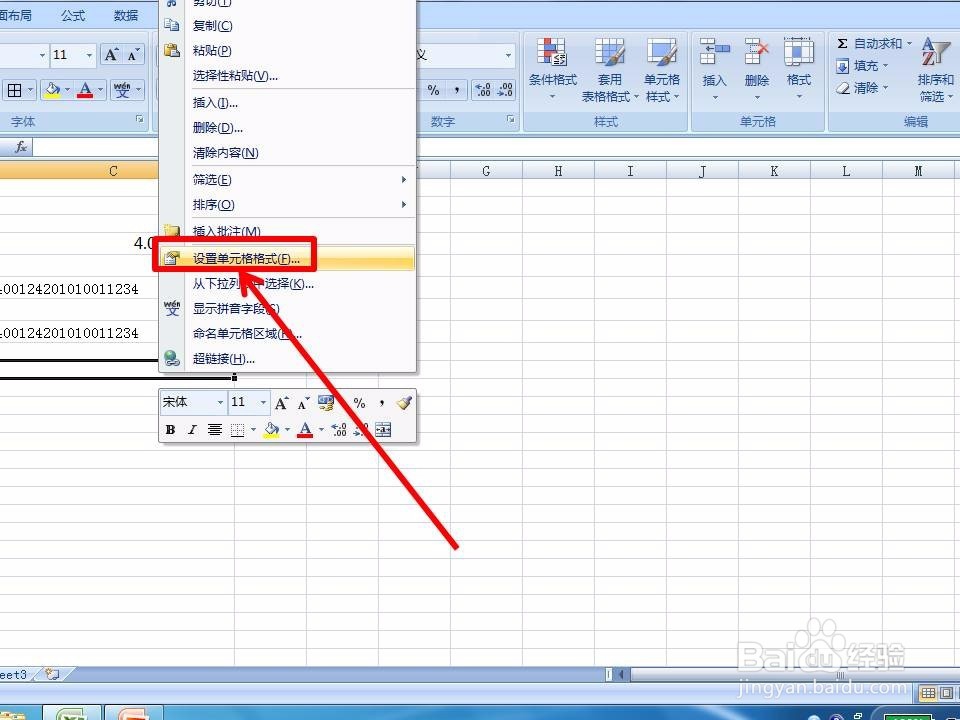Click comma style in ribbon Number group
Image resolution: width=960 pixels, height=720 pixels.
(457, 91)
